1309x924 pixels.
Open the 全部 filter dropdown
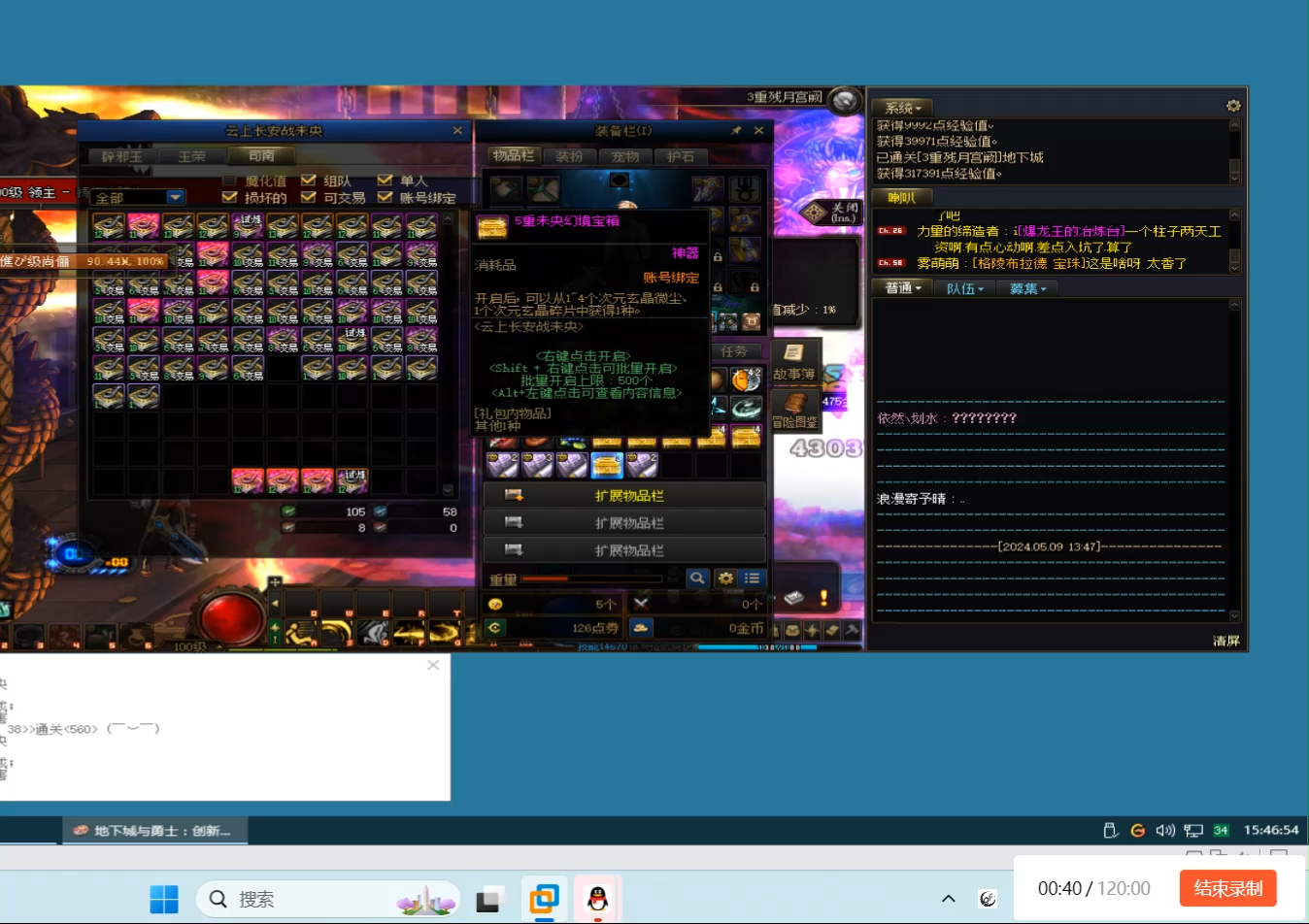(x=138, y=198)
